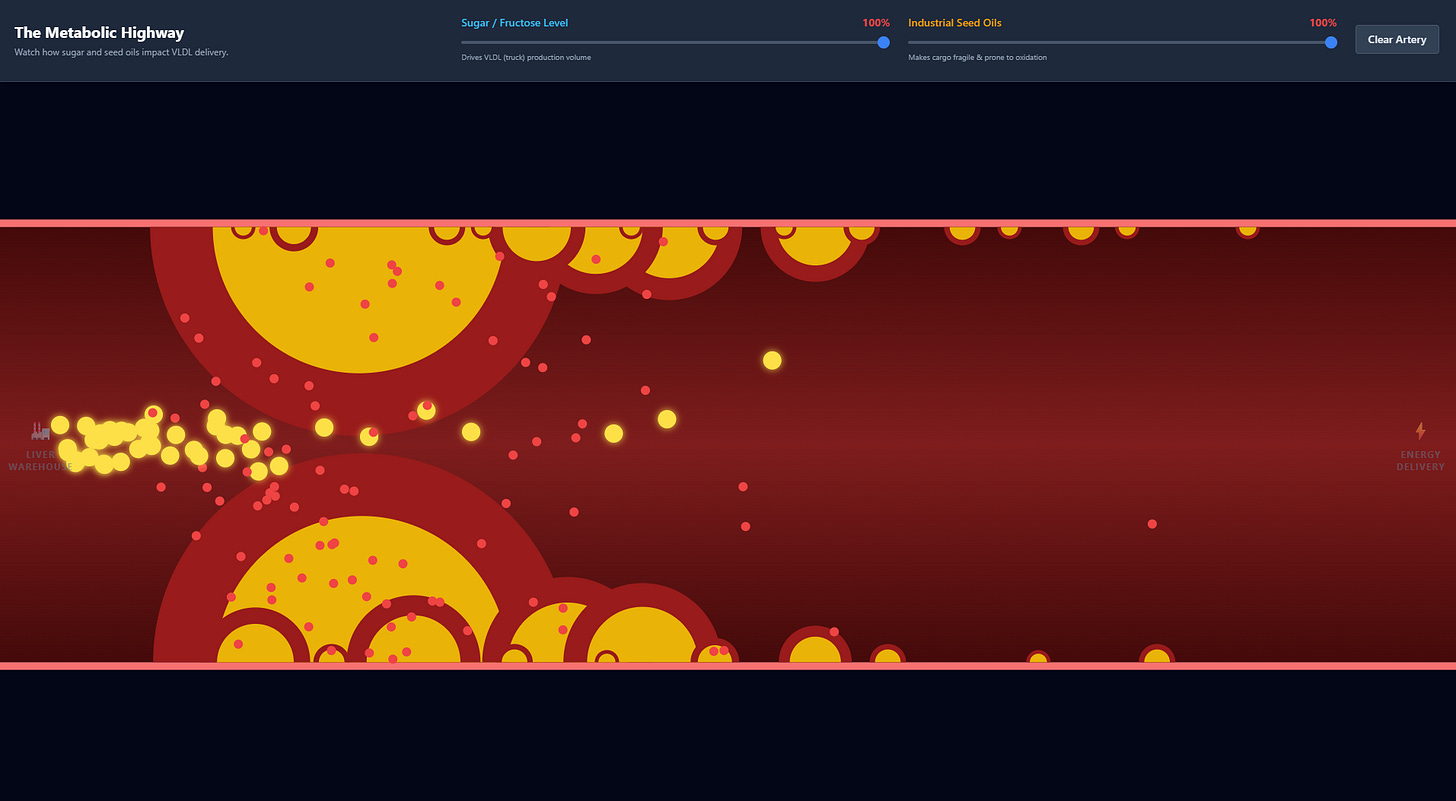The width and height of the screenshot is (1456, 801).
Task: Click the Industrial Seed Oils slider handle
Action: click(1331, 42)
